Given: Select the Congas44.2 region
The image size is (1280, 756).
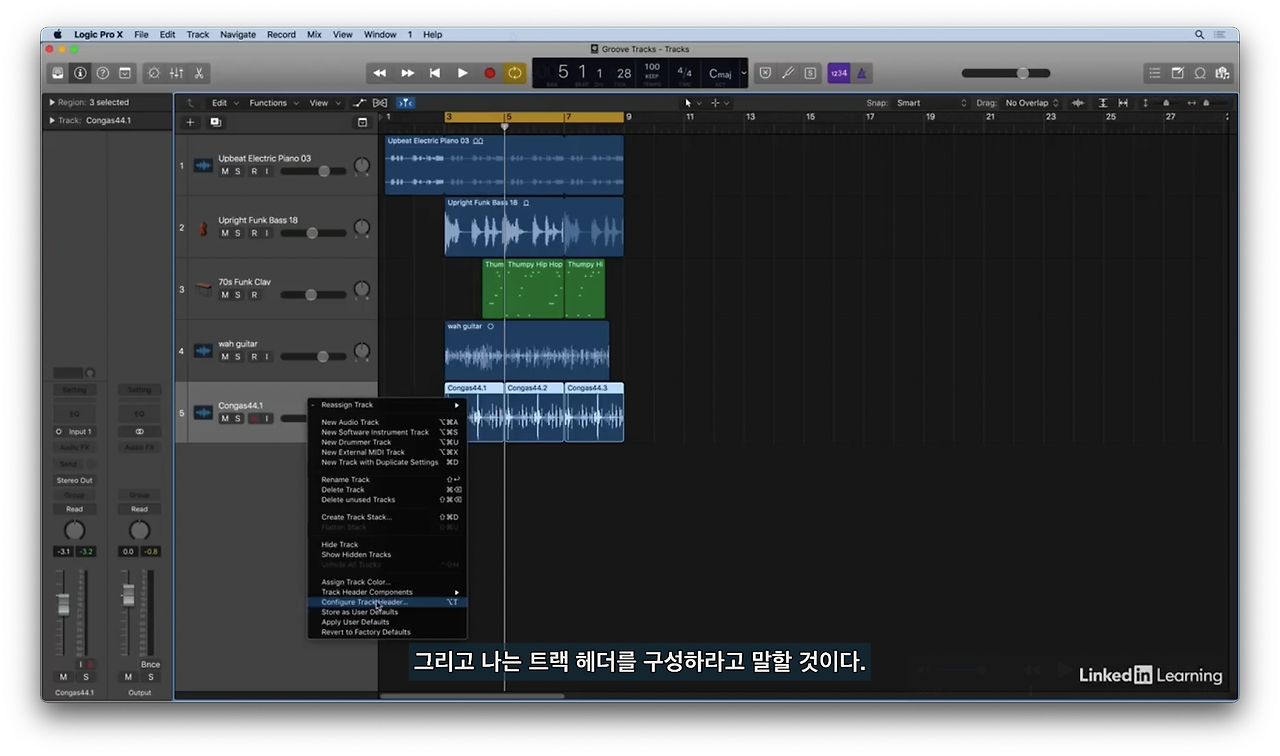Looking at the screenshot, I should (x=535, y=411).
